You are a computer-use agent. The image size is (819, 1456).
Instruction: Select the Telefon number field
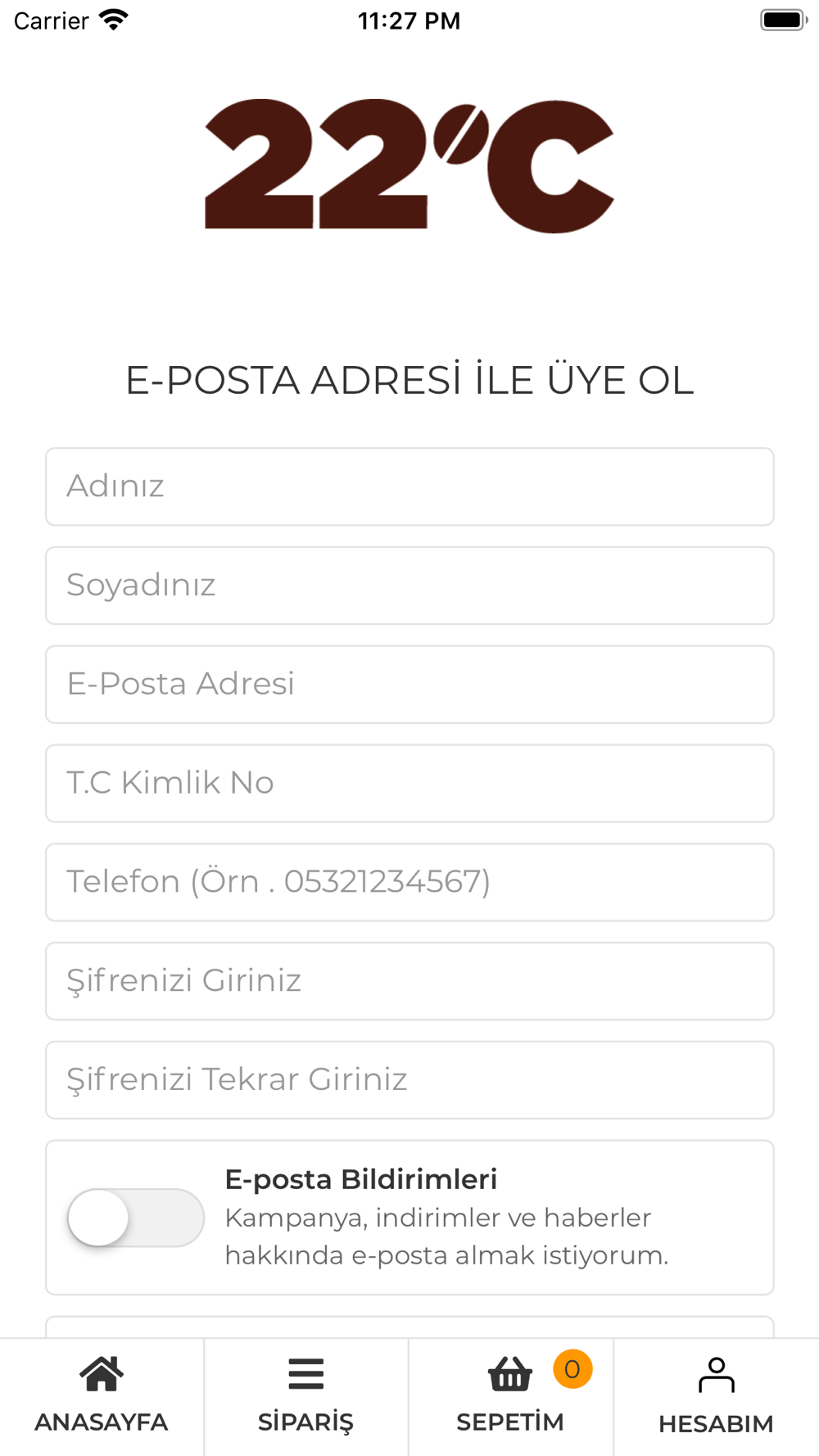point(409,883)
